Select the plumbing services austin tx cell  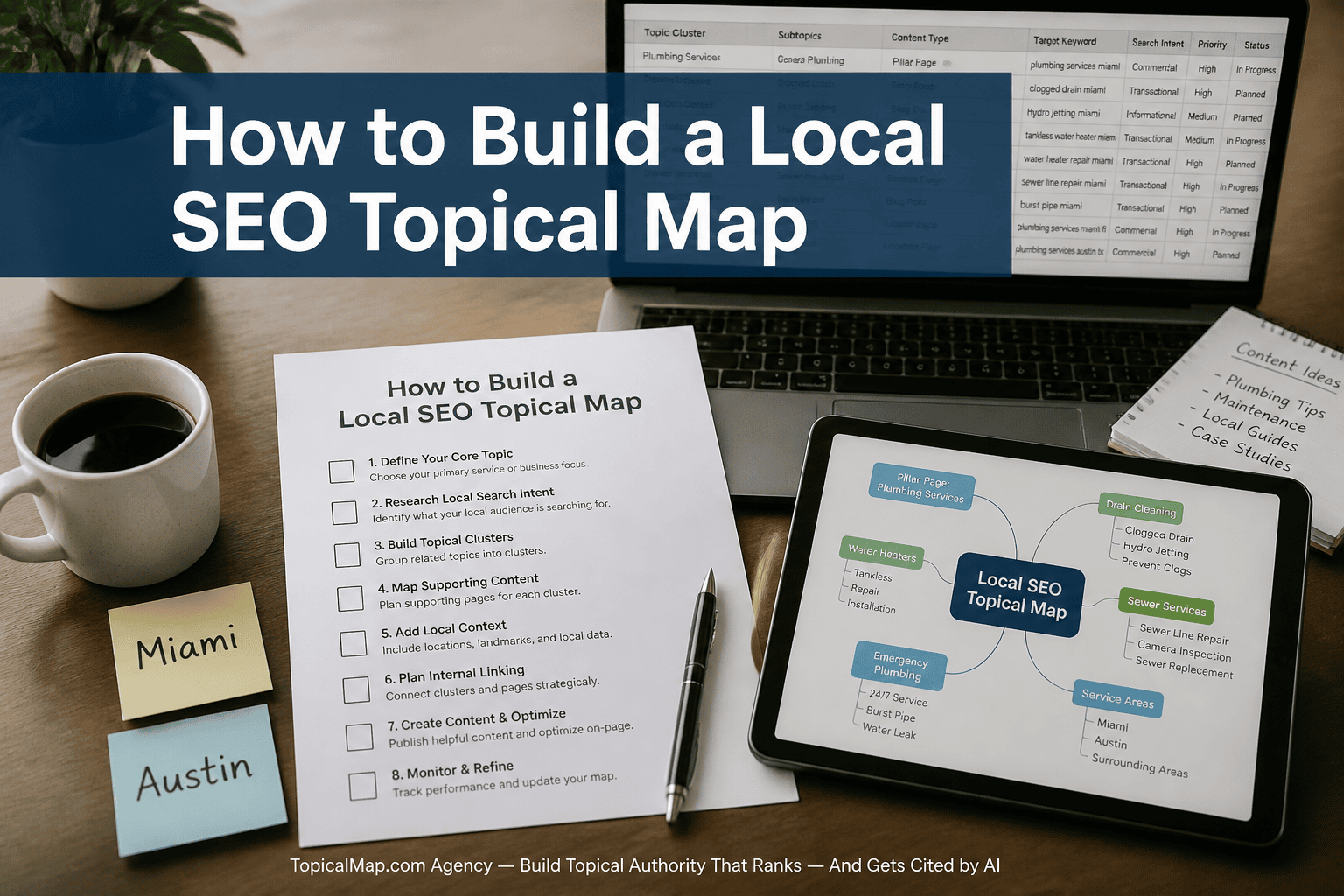(1060, 251)
